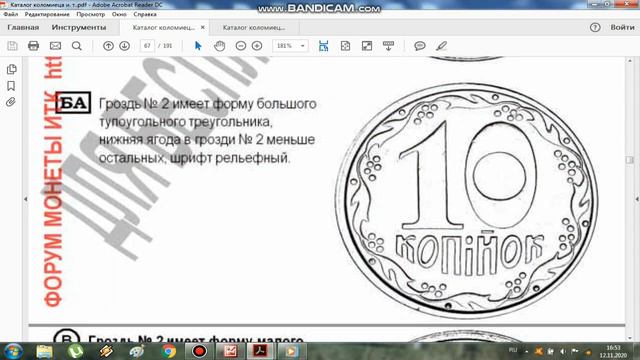Image resolution: width=640 pixels, height=360 pixels.
Task: Print the document with printer icon
Action: 33,46
